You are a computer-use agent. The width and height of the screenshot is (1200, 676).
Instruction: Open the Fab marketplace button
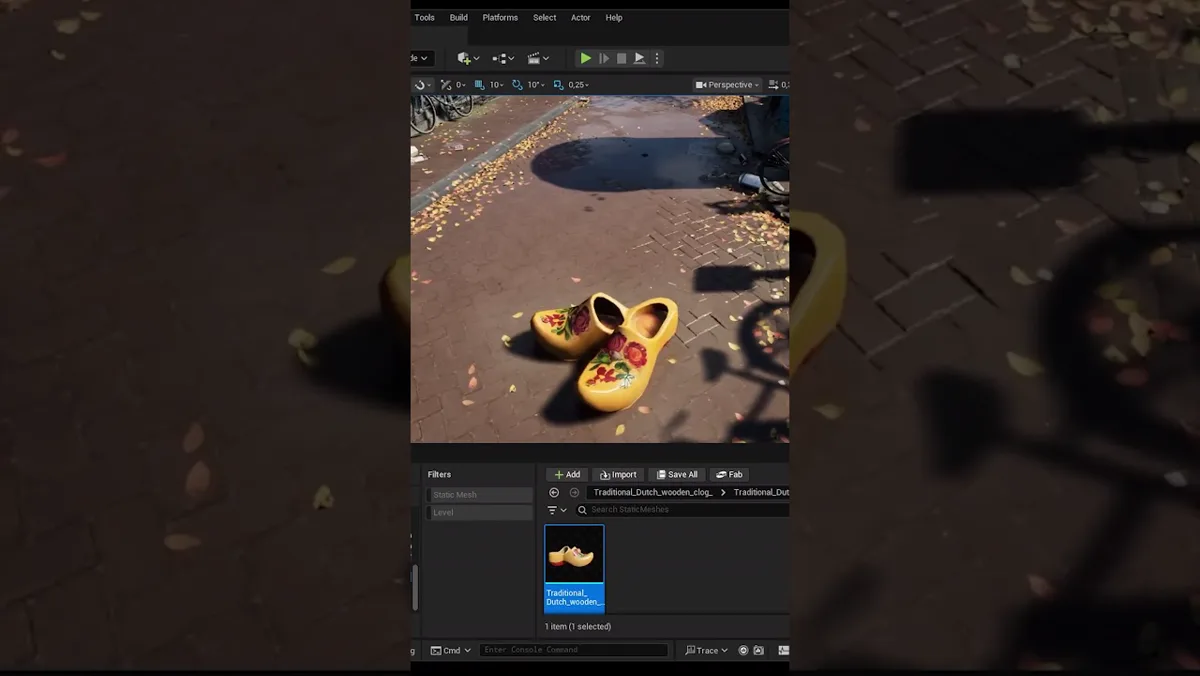[729, 475]
